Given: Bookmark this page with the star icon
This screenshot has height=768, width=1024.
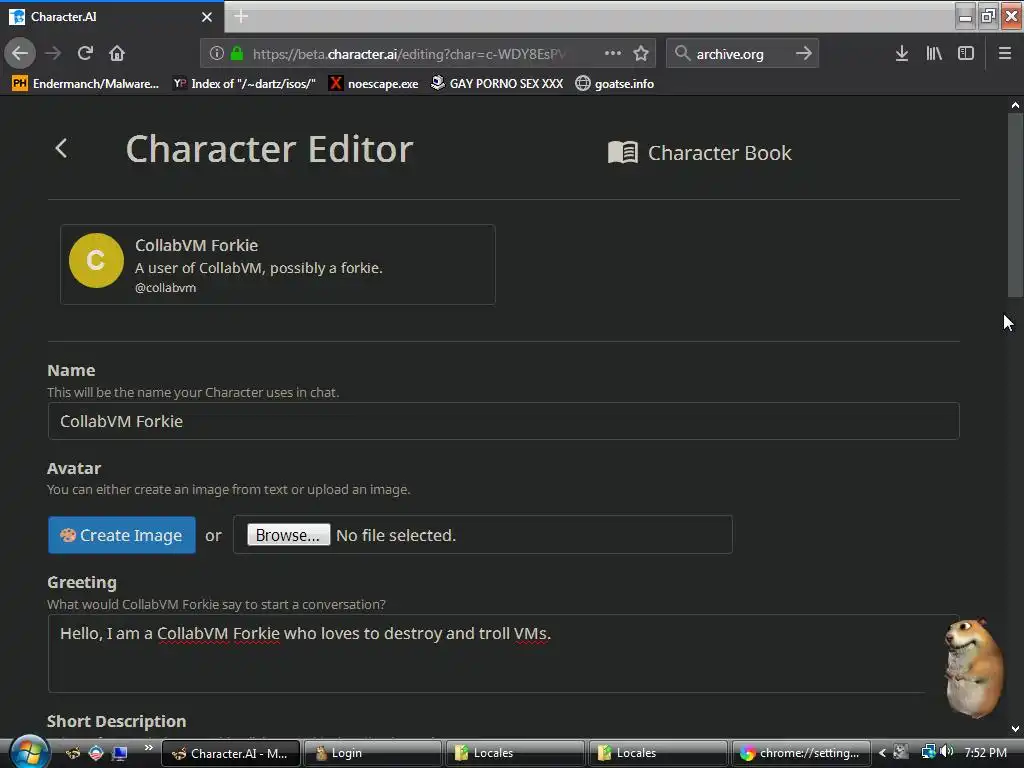Looking at the screenshot, I should point(641,53).
